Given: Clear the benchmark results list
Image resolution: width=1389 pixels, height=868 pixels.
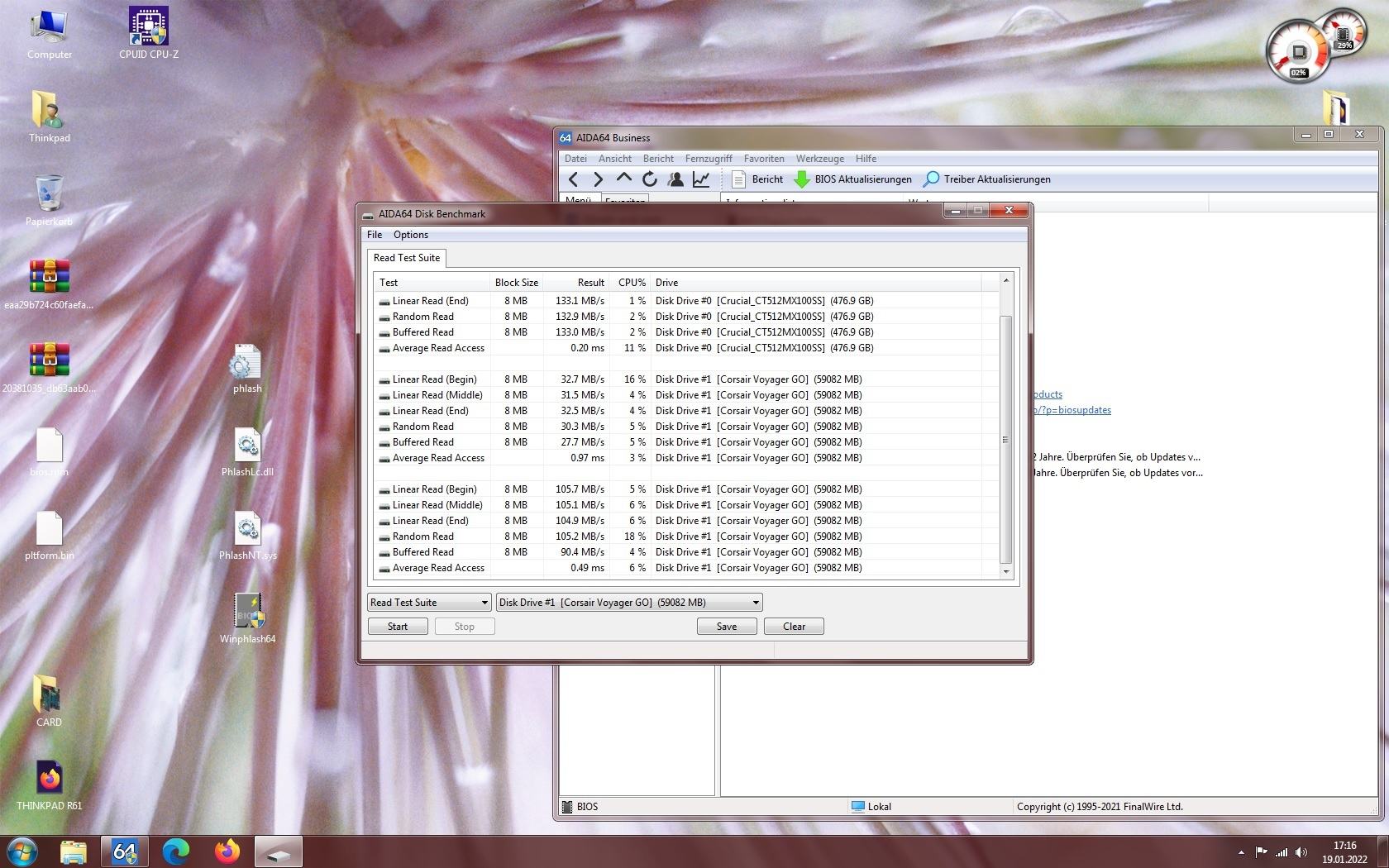Looking at the screenshot, I should [794, 627].
